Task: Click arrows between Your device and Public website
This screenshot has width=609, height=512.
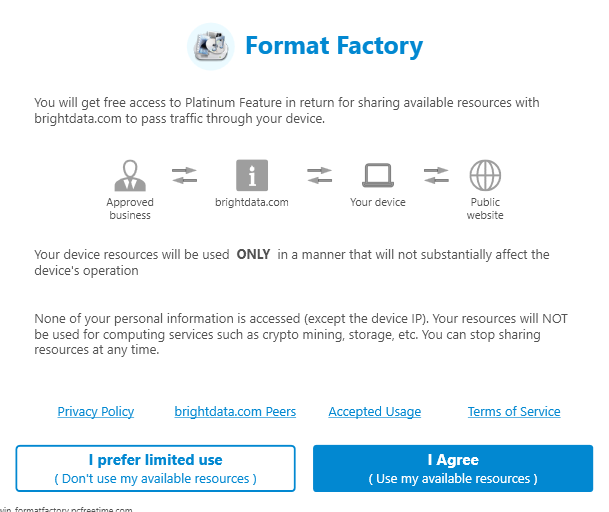Action: [436, 175]
